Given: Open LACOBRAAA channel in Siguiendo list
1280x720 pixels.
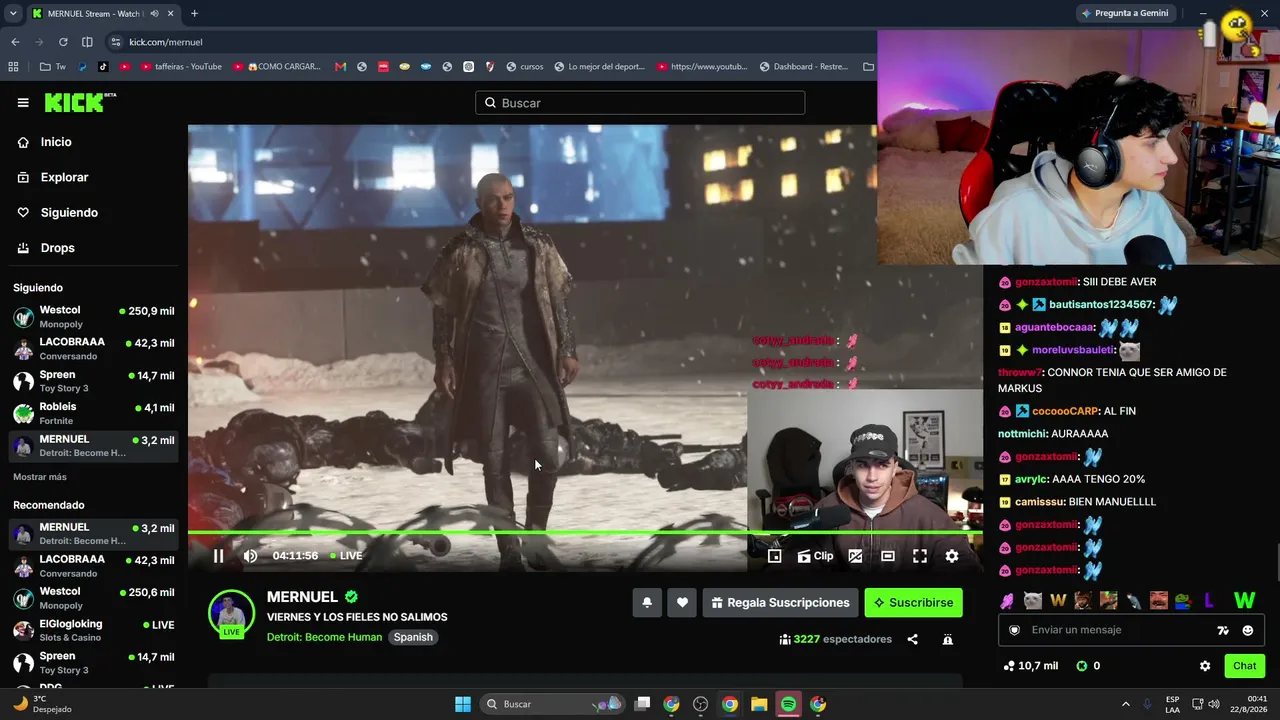Looking at the screenshot, I should [94, 349].
